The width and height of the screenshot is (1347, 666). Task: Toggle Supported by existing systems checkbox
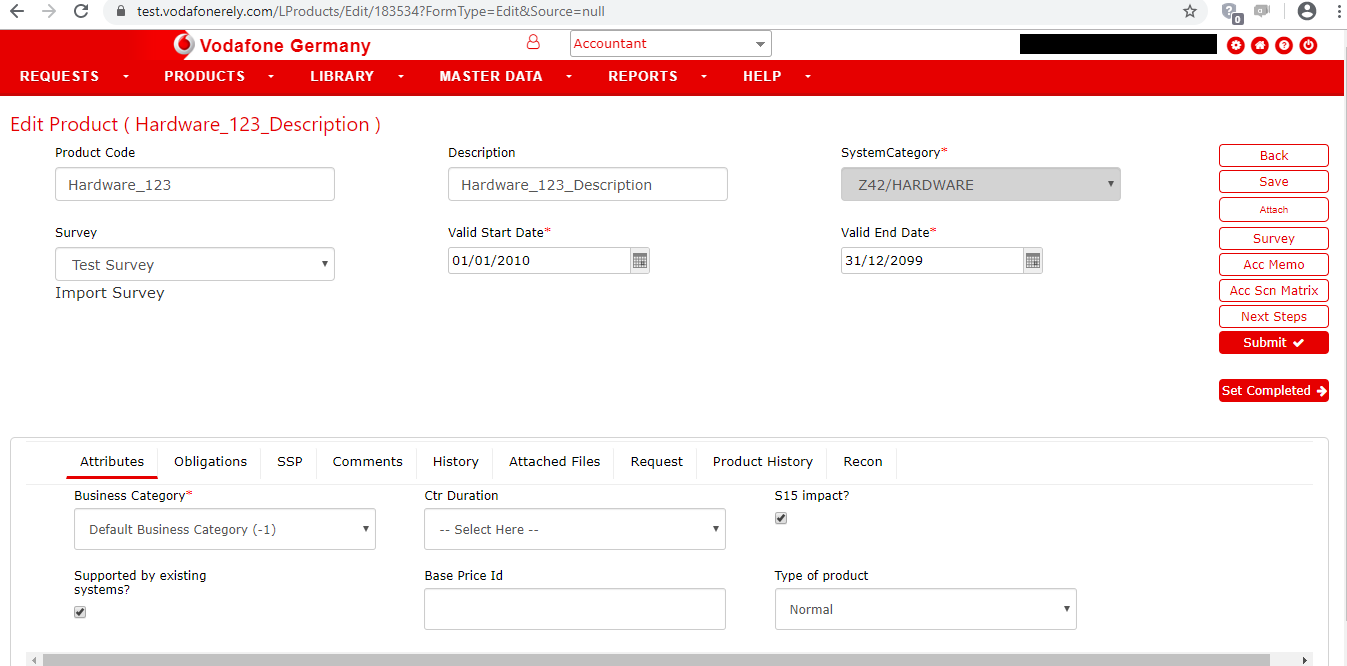click(80, 612)
